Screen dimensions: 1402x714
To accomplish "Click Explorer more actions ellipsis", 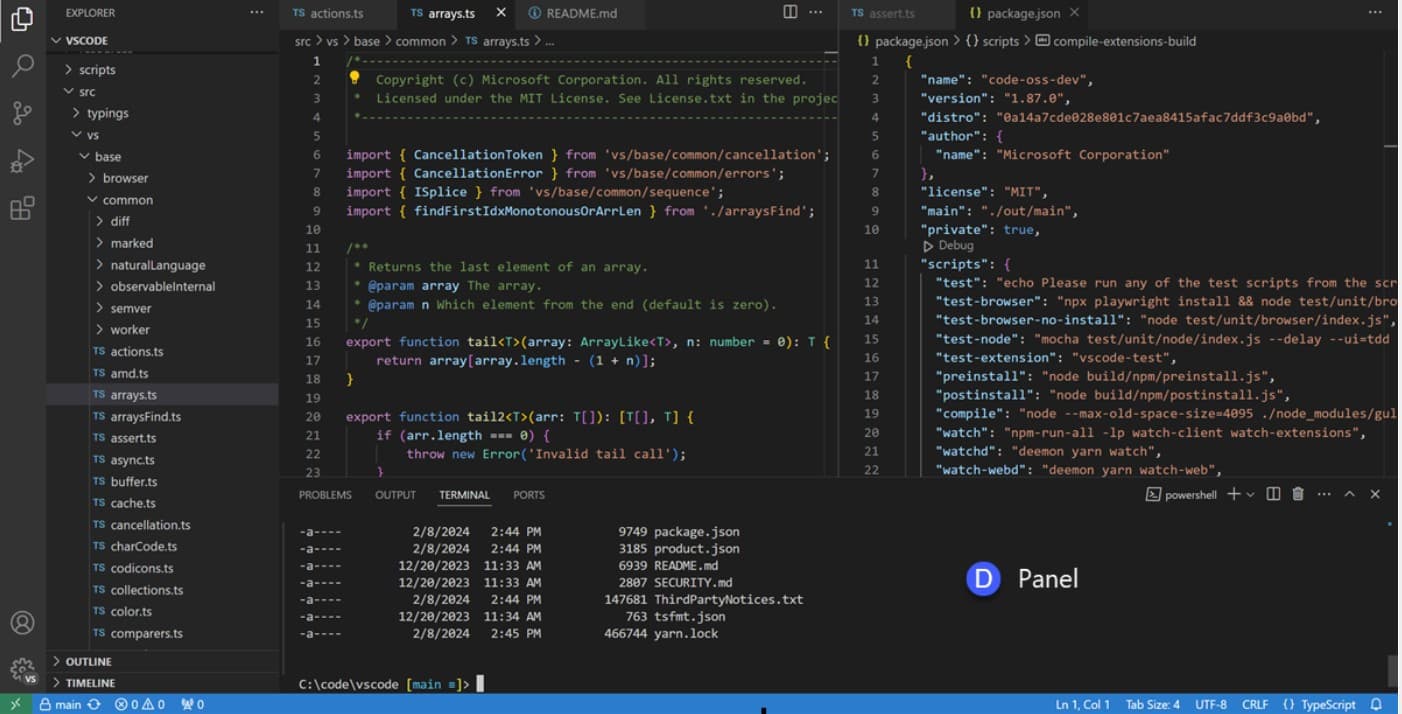I will point(257,13).
